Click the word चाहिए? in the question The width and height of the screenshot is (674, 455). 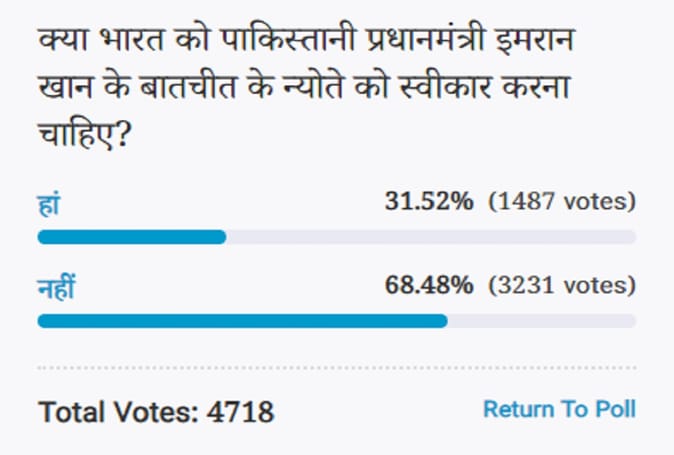click(84, 134)
